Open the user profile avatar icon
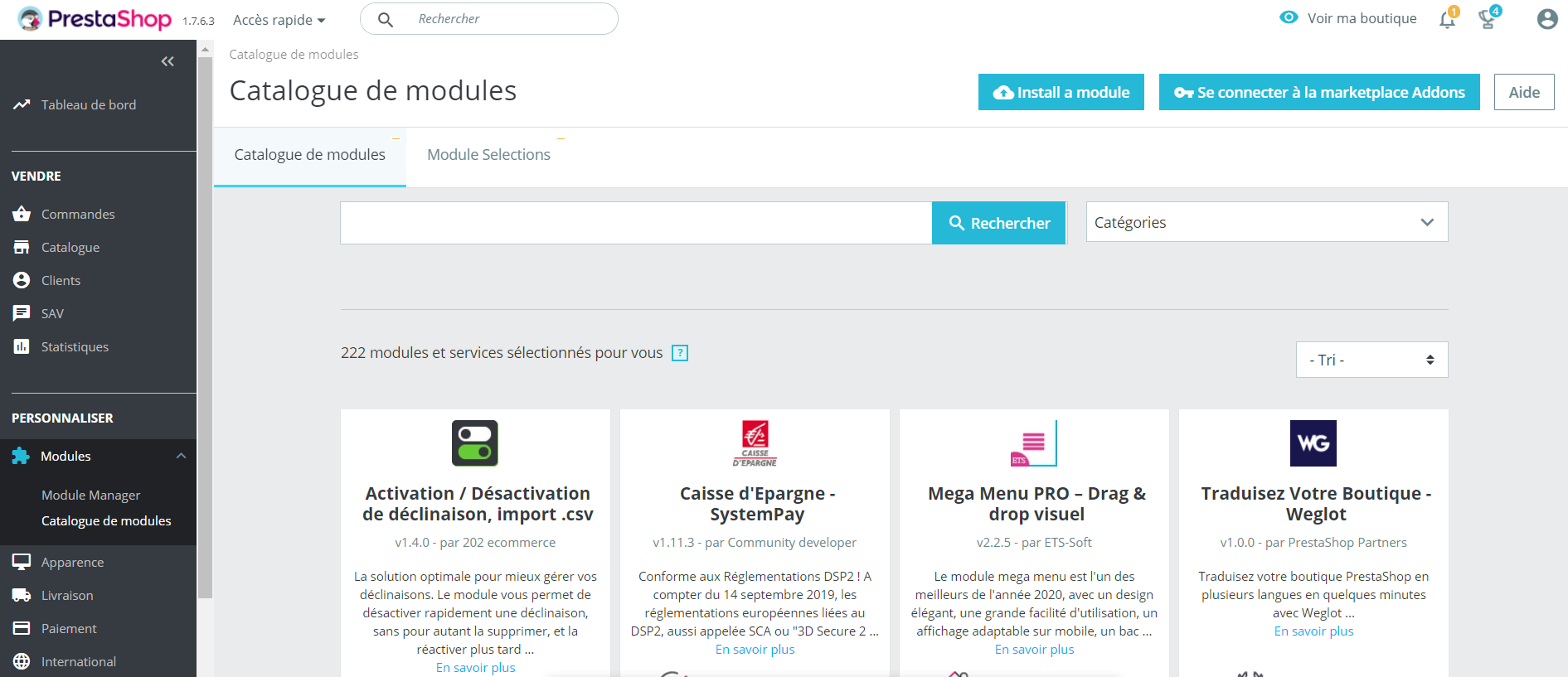The height and width of the screenshot is (677, 1568). (1546, 19)
